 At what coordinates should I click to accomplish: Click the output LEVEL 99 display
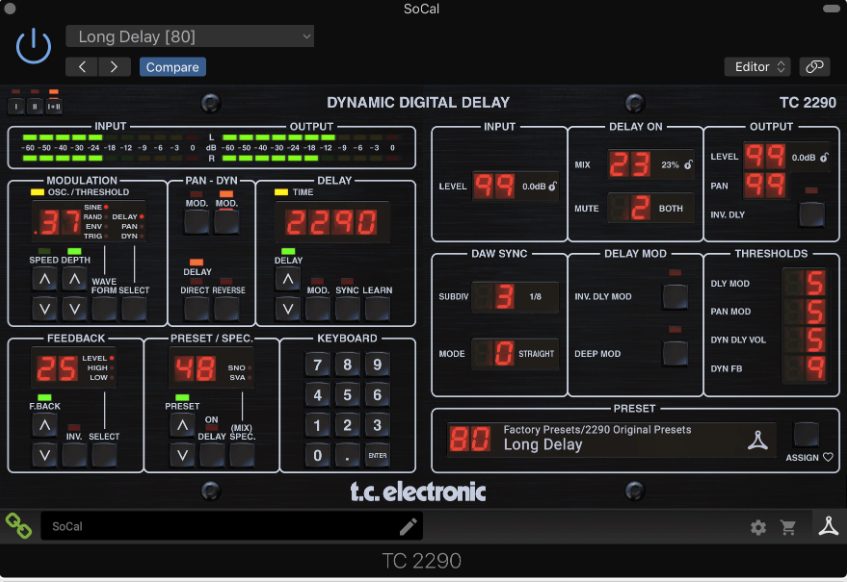pyautogui.click(x=765, y=157)
